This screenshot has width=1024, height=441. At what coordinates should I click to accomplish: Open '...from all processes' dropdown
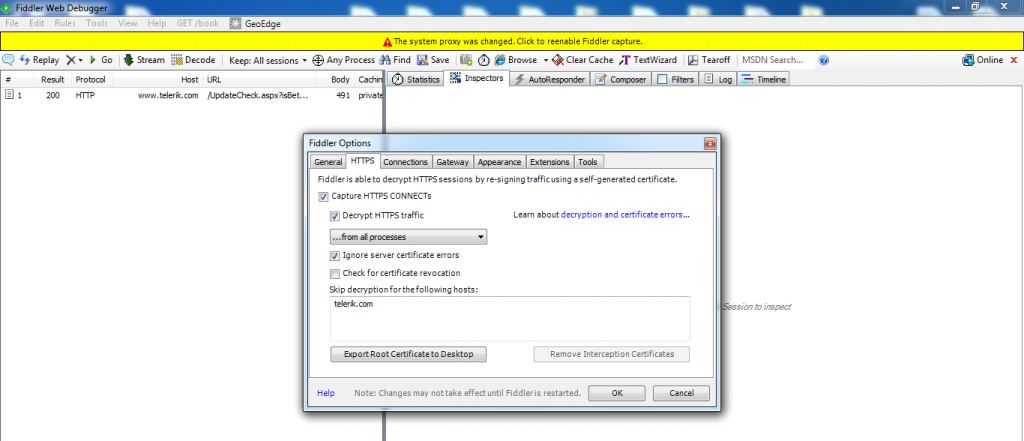[x=409, y=237]
